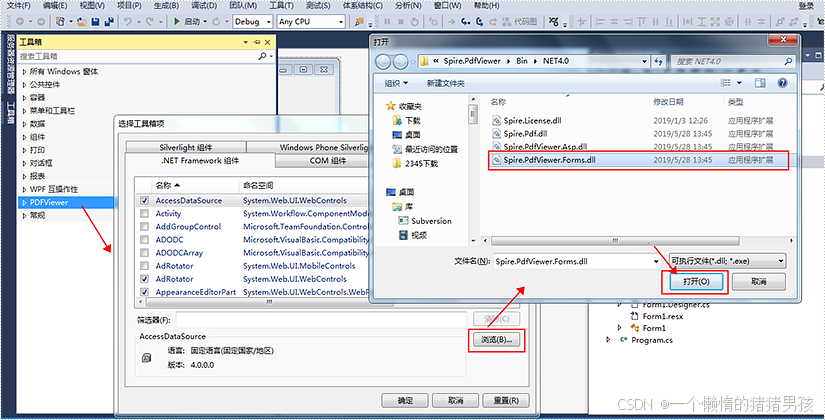The width and height of the screenshot is (825, 420).
Task: Switch to the COM 组件 tab
Action: coord(327,161)
